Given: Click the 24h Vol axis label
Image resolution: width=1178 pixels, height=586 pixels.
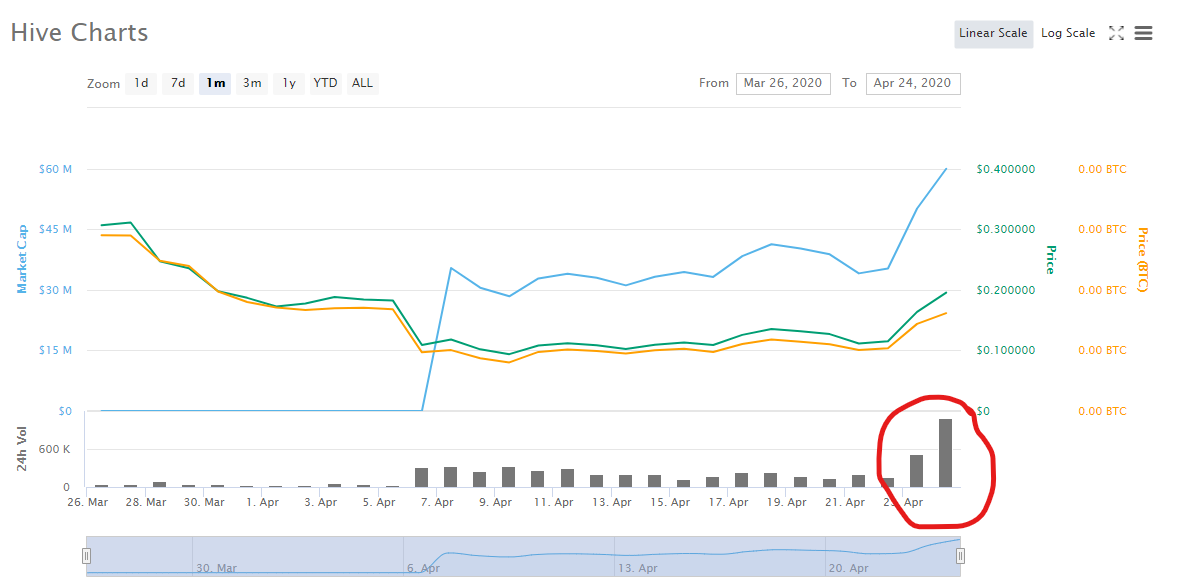Looking at the screenshot, I should (x=22, y=449).
